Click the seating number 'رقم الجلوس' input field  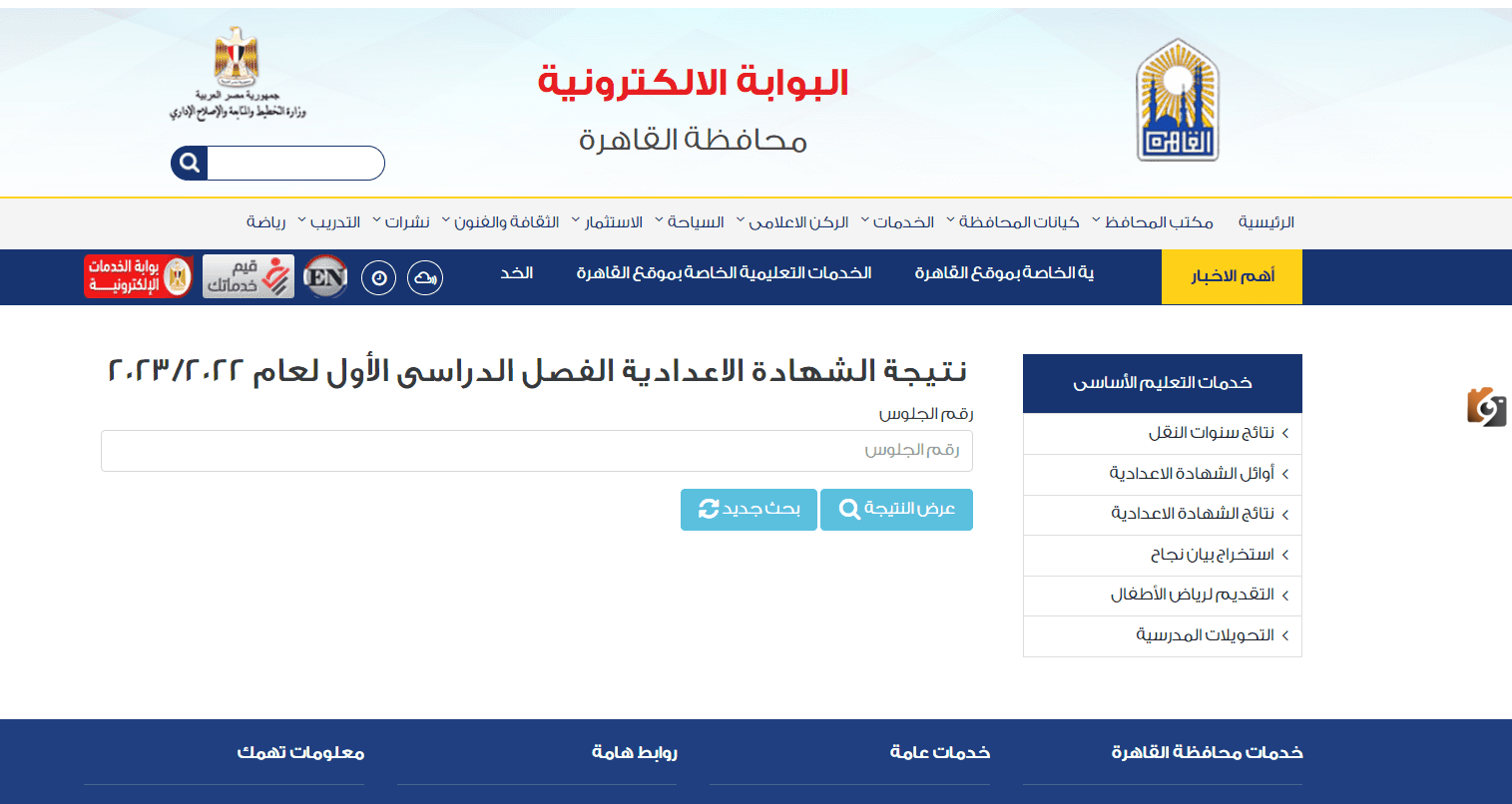(536, 451)
